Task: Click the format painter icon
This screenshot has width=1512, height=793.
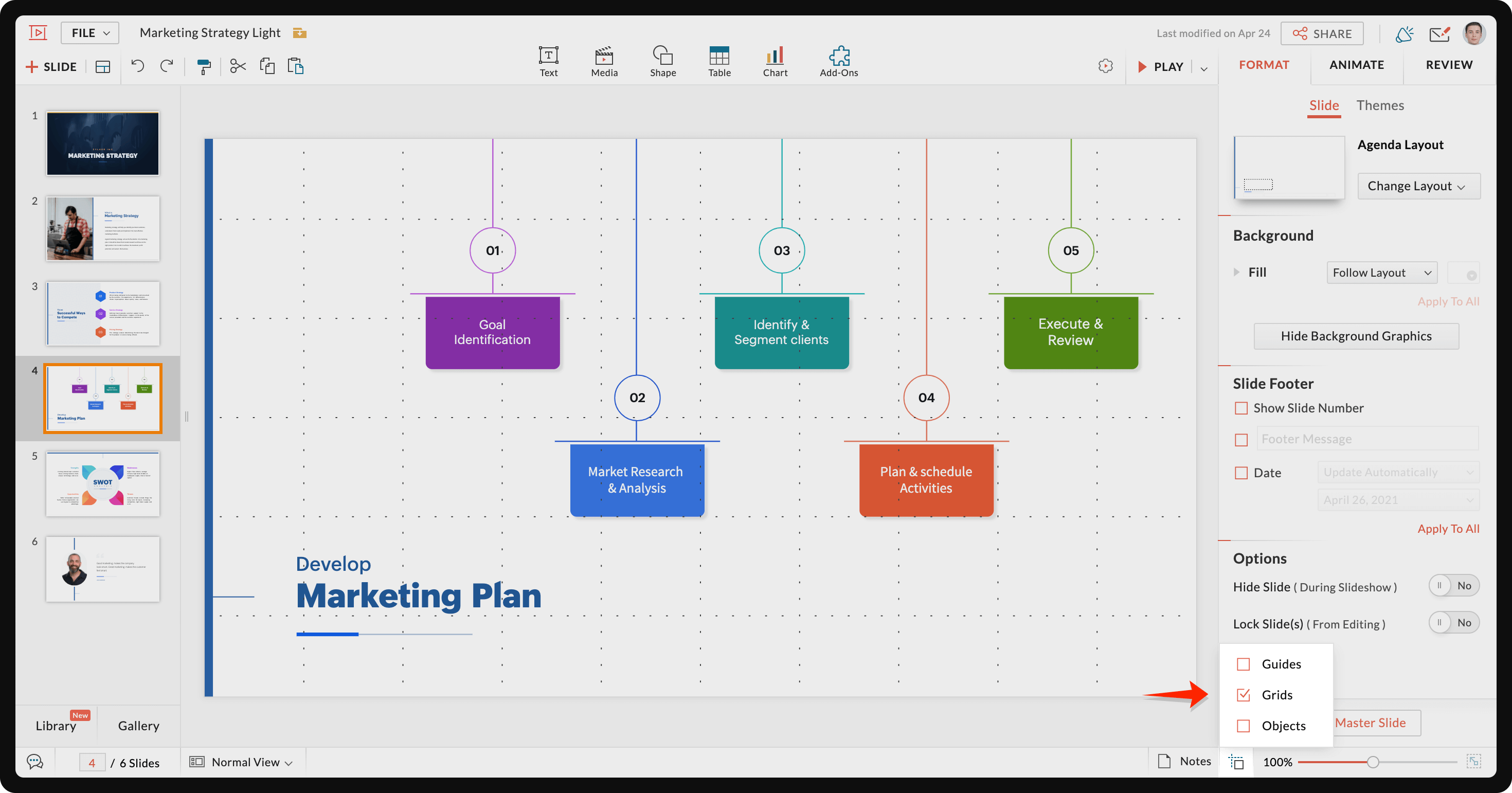Action: tap(204, 66)
